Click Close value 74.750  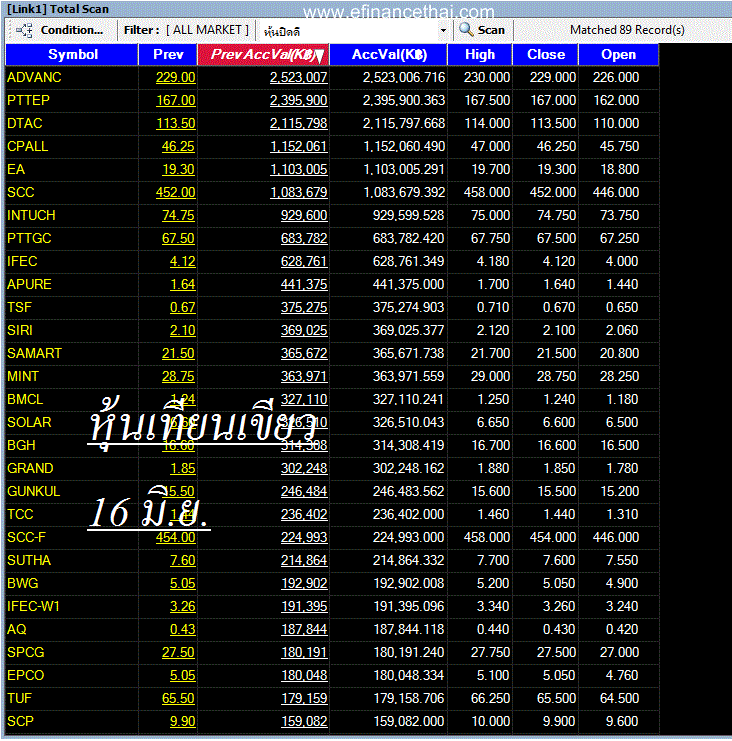(556, 215)
